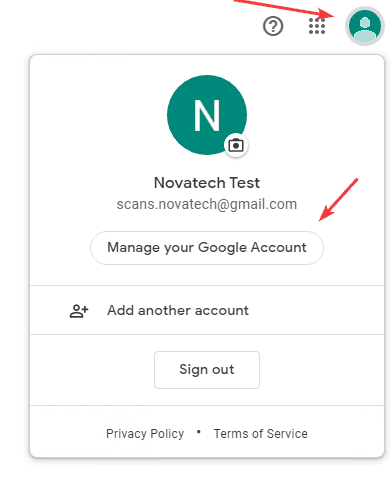Viewport: 391px width, 486px height.
Task: Click the account avatar in top corner
Action: pyautogui.click(x=365, y=26)
